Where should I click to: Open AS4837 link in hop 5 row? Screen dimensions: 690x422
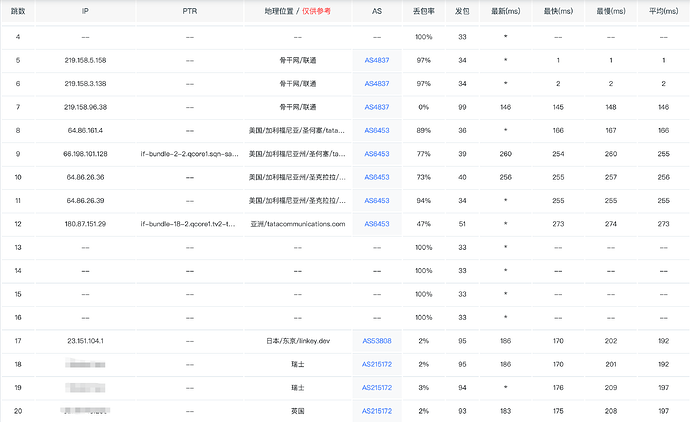[x=377, y=60]
